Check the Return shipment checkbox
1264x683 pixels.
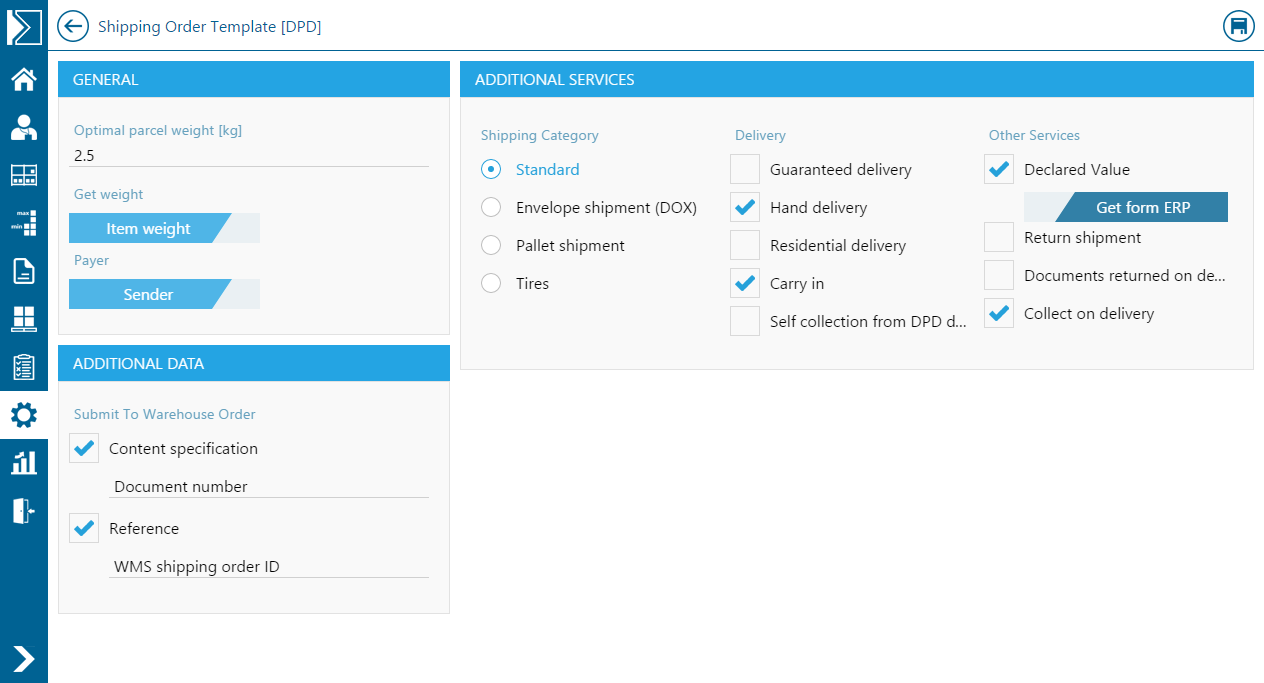(x=999, y=238)
